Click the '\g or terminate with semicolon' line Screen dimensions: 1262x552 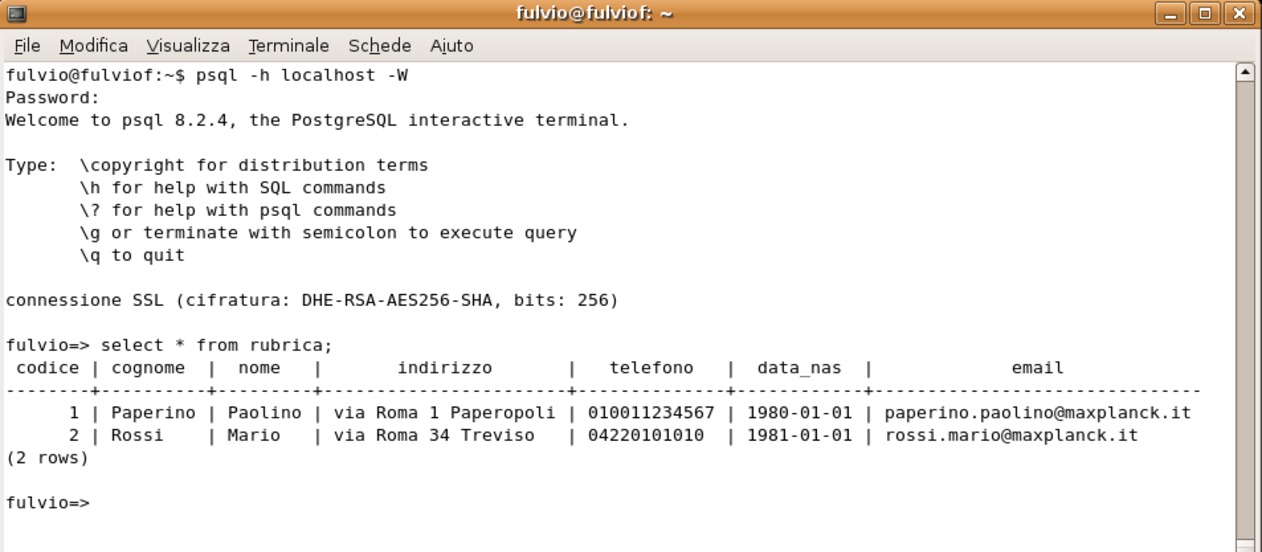[x=328, y=233]
